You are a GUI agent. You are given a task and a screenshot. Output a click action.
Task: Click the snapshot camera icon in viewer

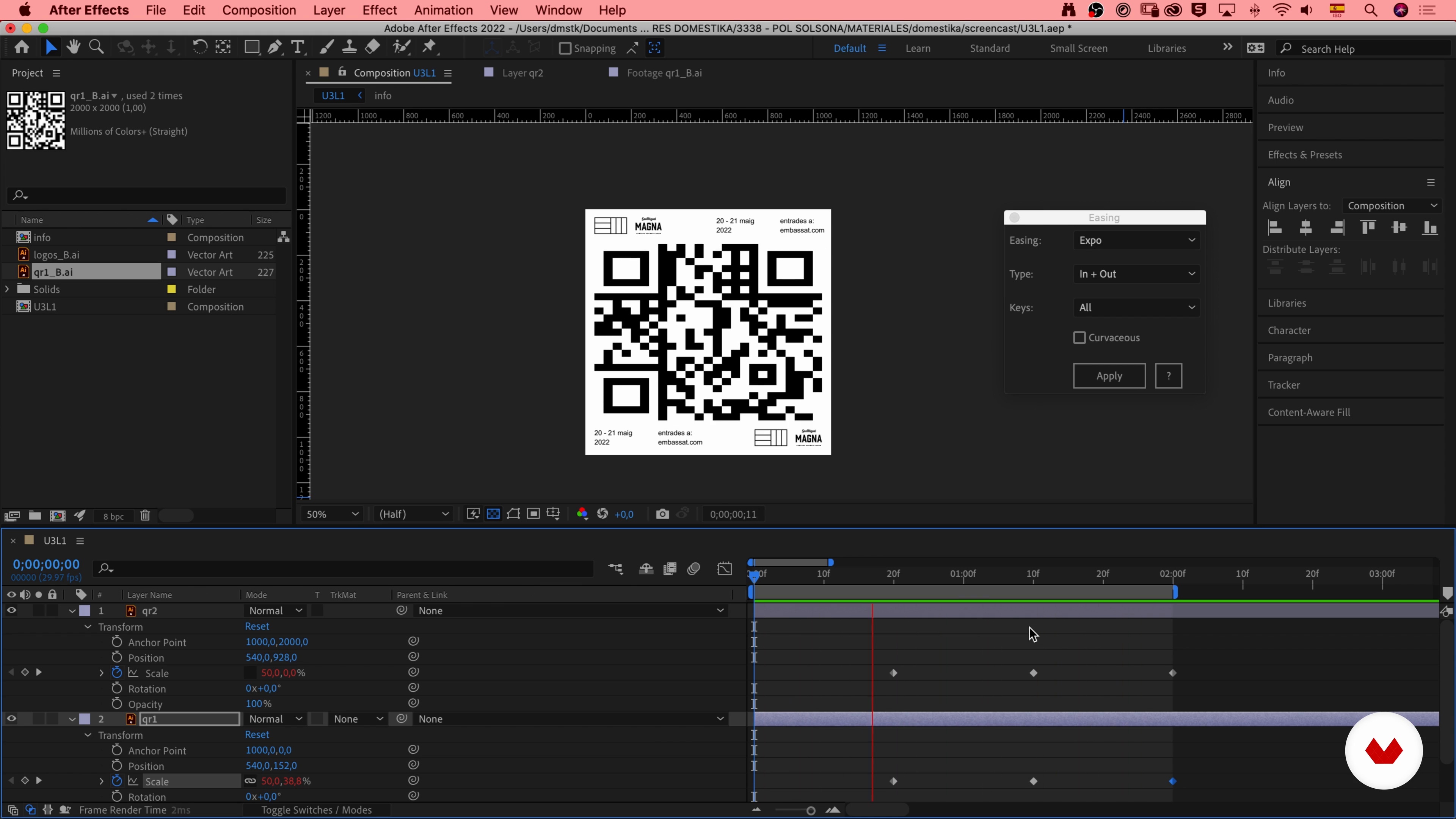click(662, 514)
